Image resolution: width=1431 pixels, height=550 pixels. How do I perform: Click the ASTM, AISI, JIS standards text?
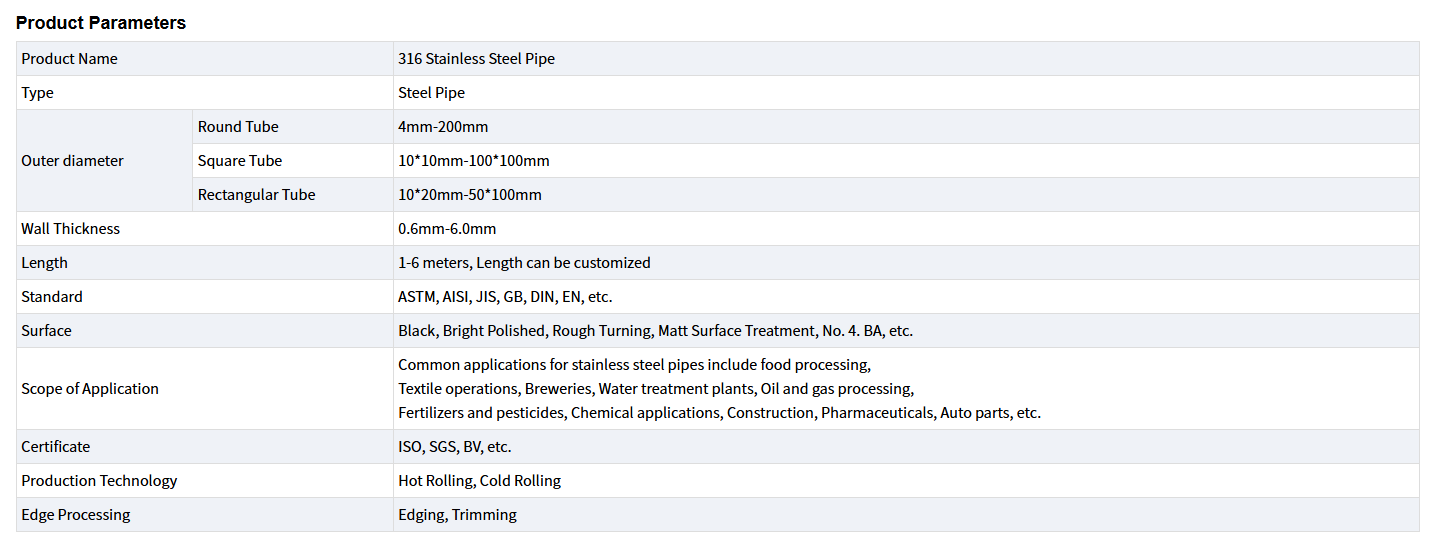point(504,297)
